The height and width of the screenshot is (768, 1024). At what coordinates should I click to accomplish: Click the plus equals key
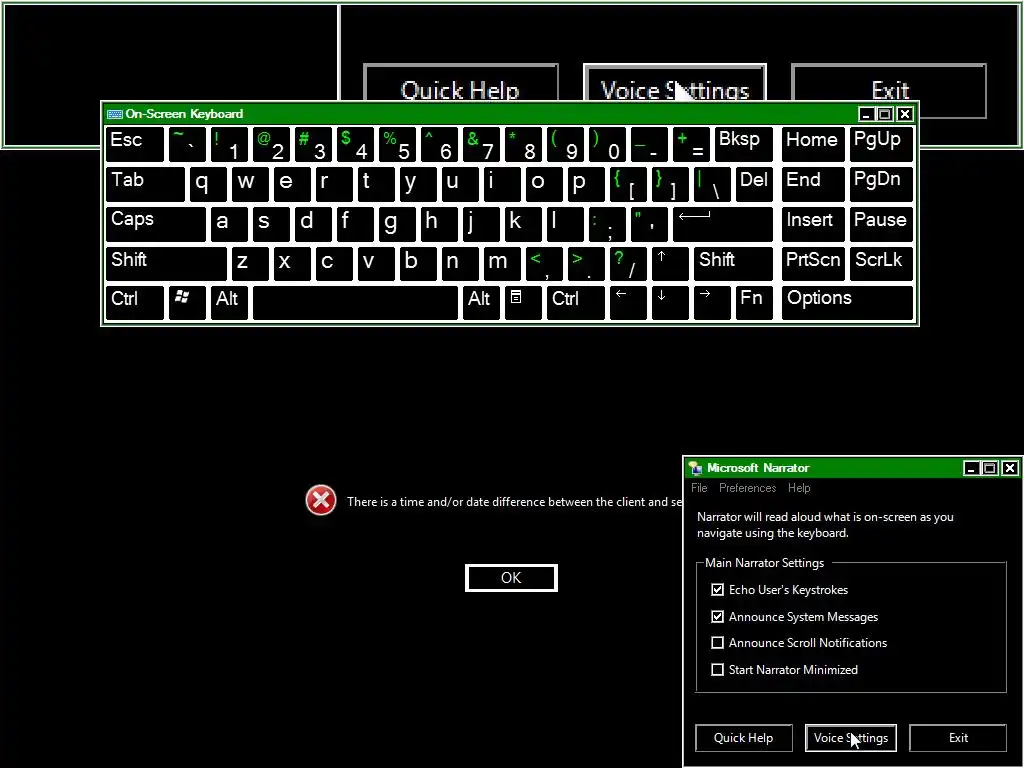point(691,144)
